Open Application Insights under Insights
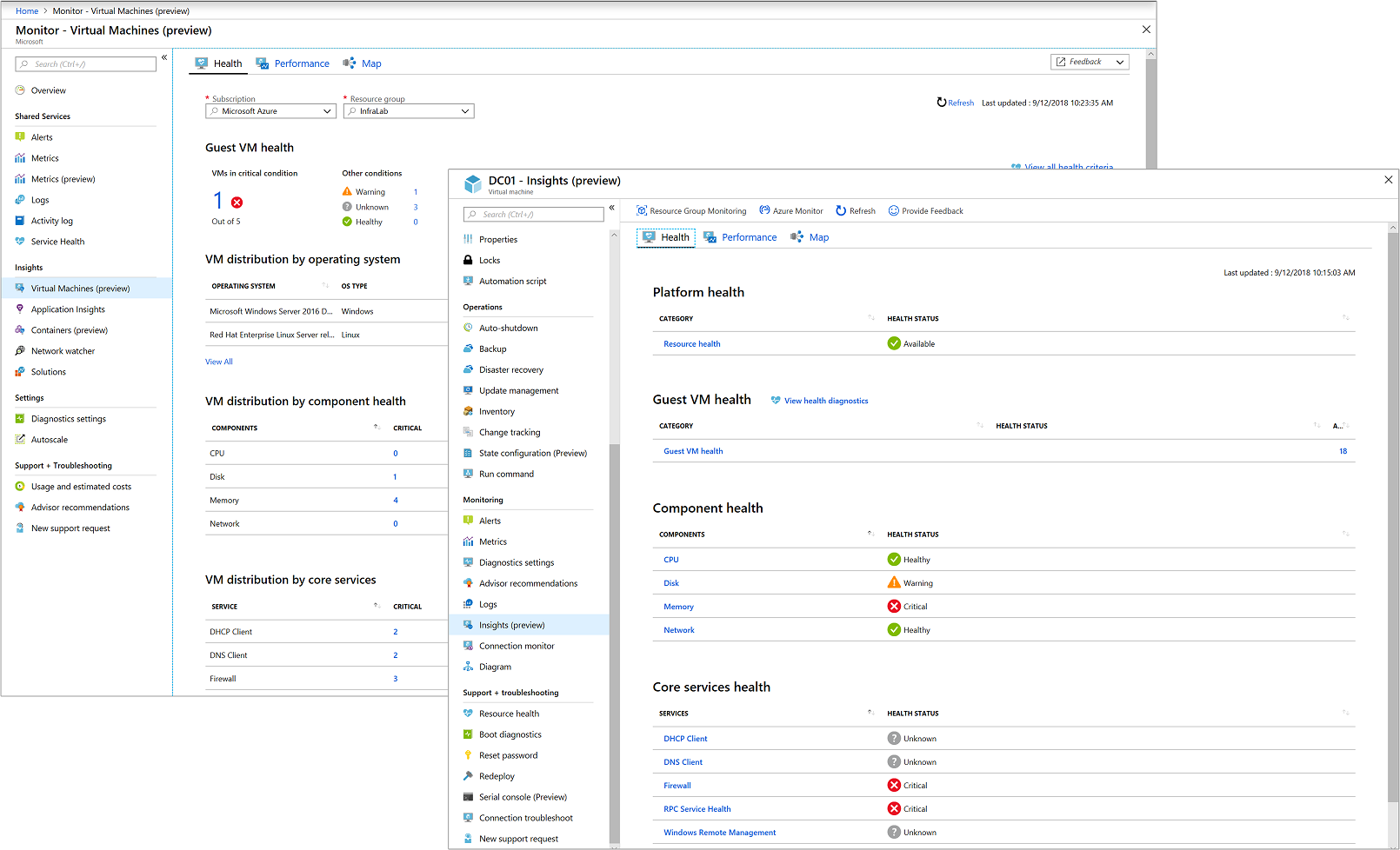This screenshot has width=1400, height=850. 67,309
